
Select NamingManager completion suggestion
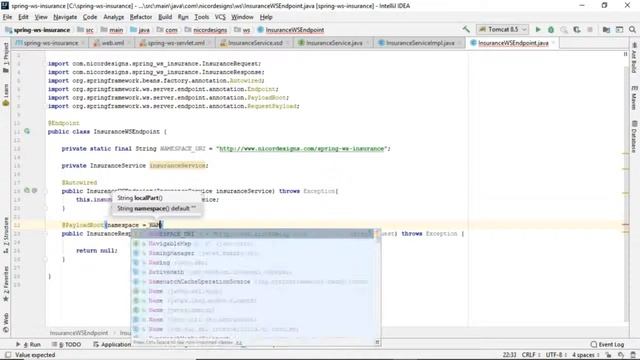253,253
